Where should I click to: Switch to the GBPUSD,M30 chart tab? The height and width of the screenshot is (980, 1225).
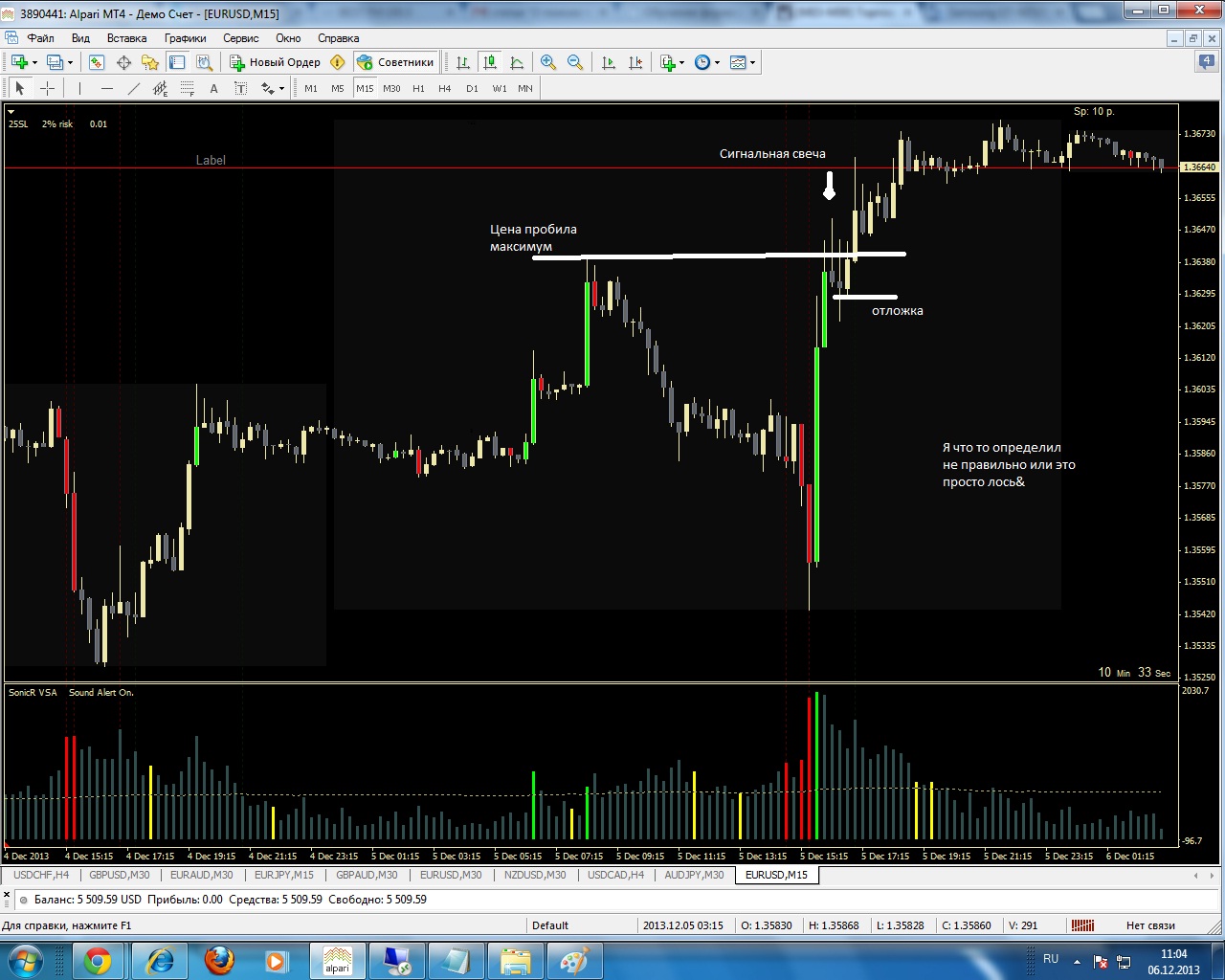pos(120,875)
